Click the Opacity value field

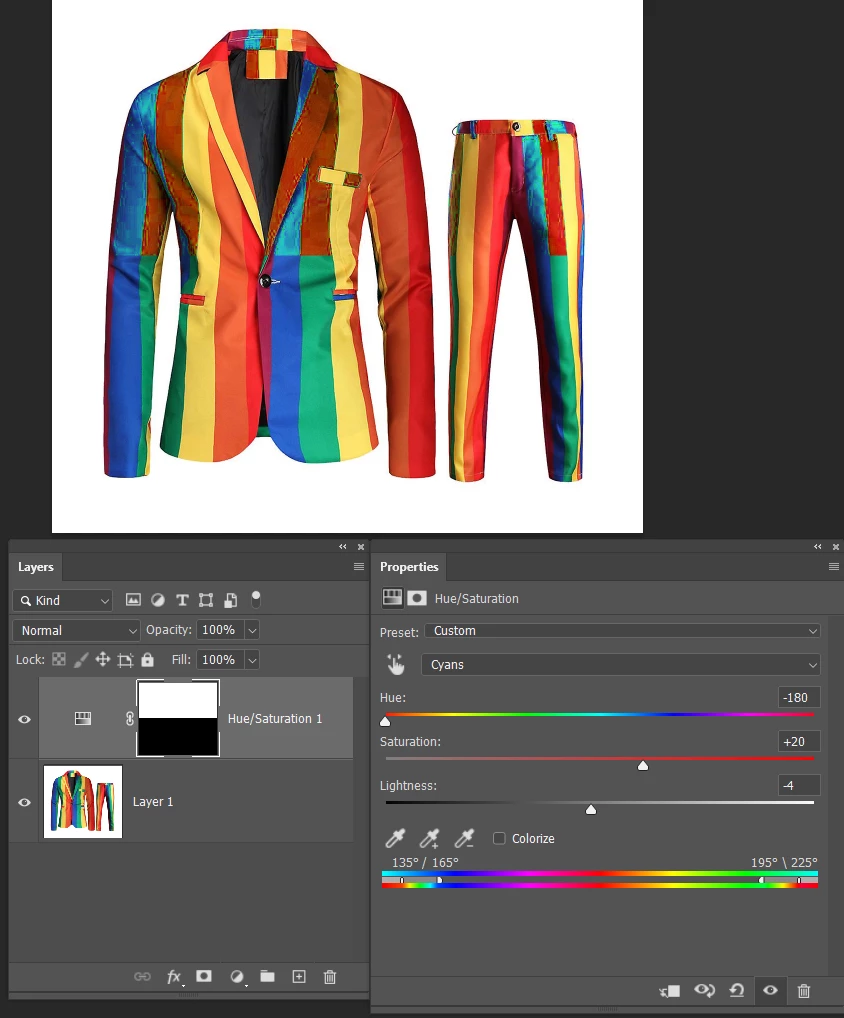(219, 630)
